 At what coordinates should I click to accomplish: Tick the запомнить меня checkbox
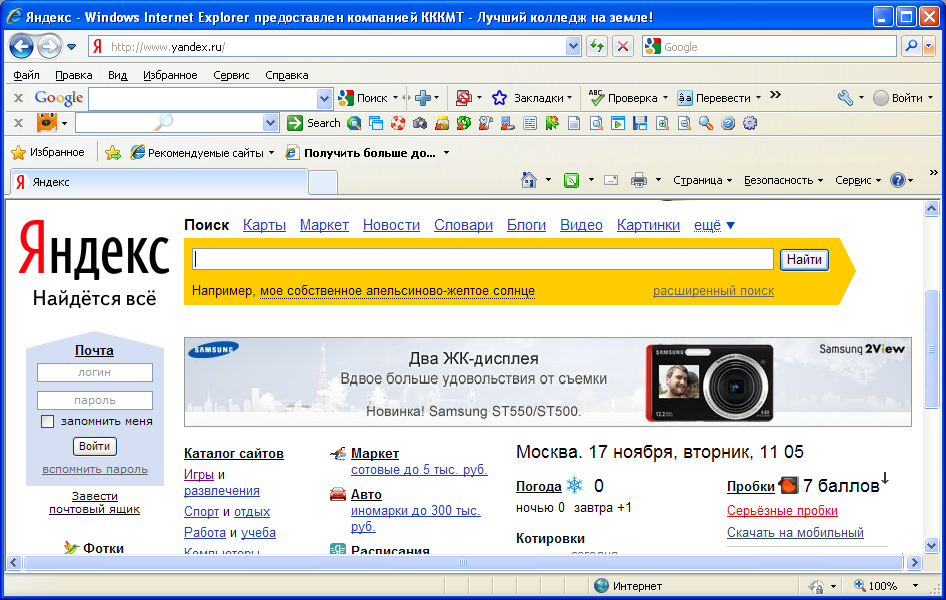coord(47,422)
